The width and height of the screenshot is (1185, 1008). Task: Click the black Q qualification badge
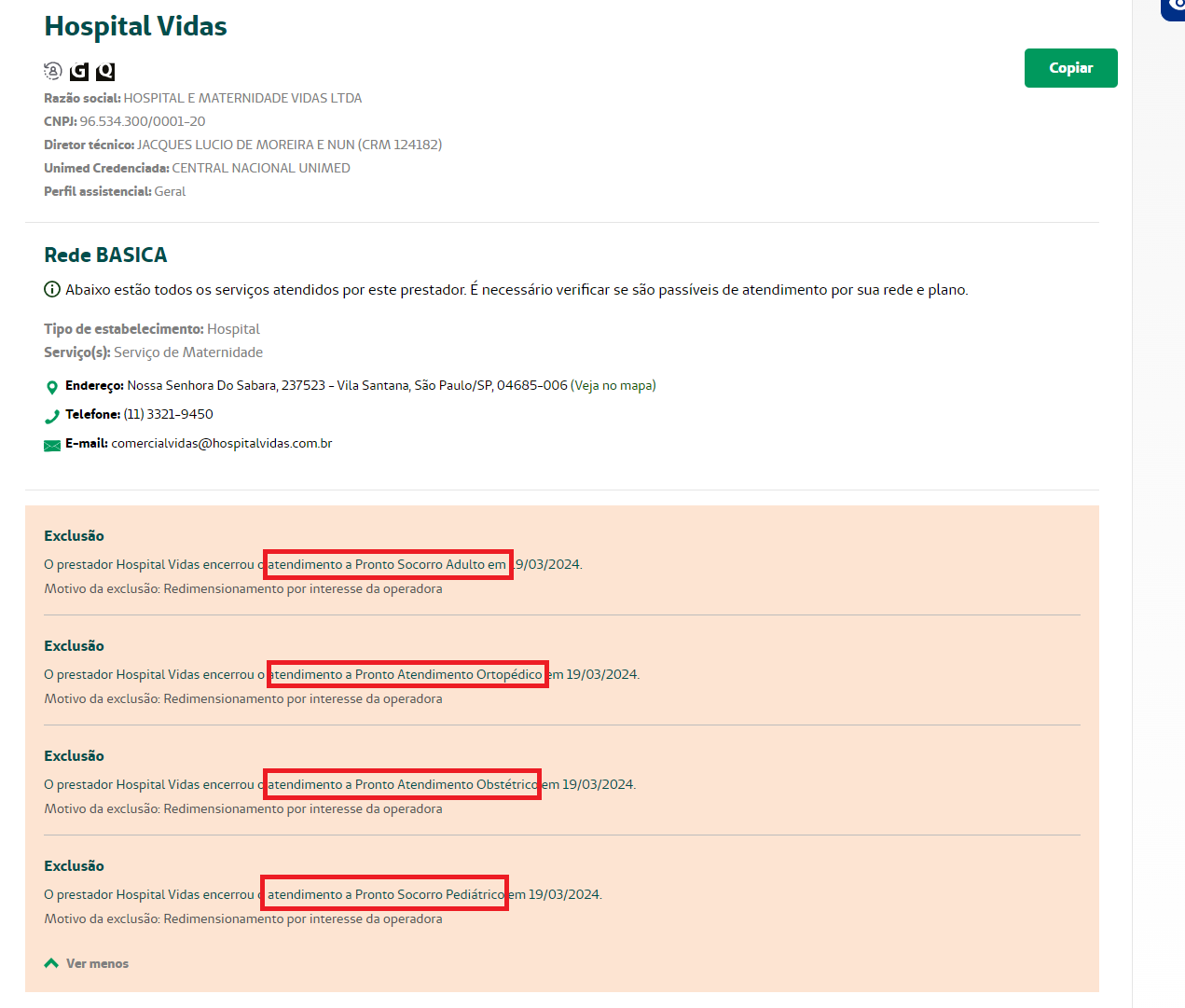pos(105,71)
